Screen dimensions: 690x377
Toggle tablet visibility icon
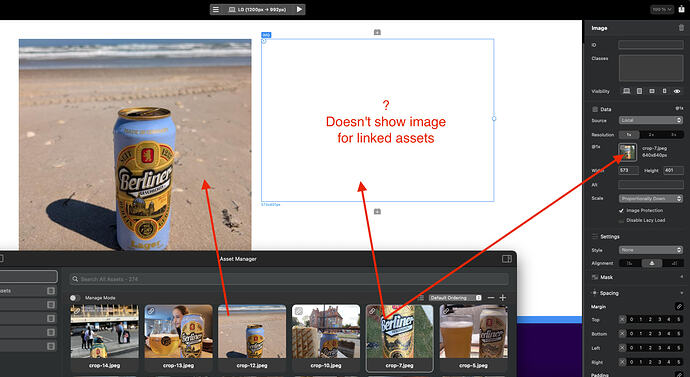tap(639, 91)
